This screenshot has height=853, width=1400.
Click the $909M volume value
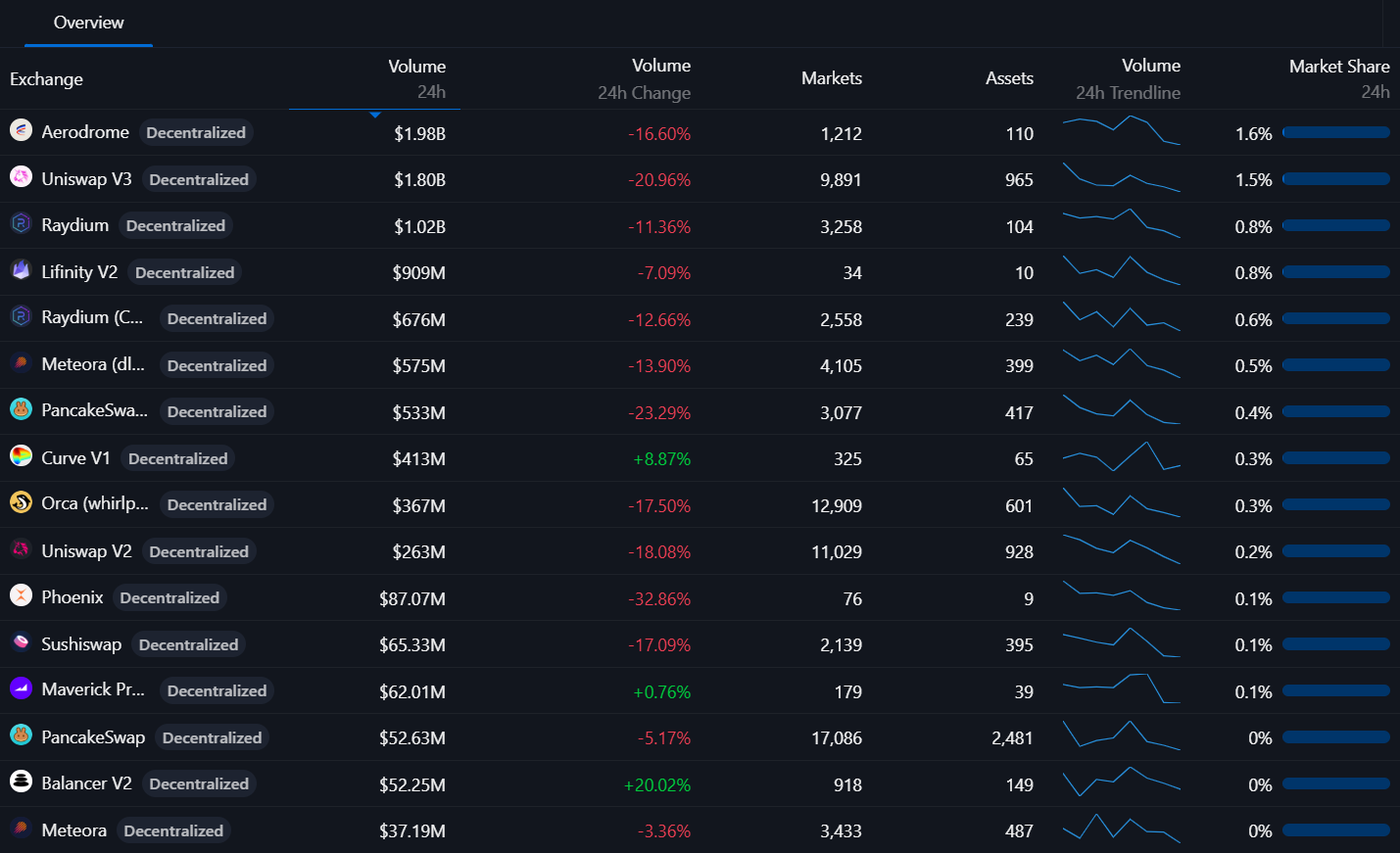[x=419, y=273]
